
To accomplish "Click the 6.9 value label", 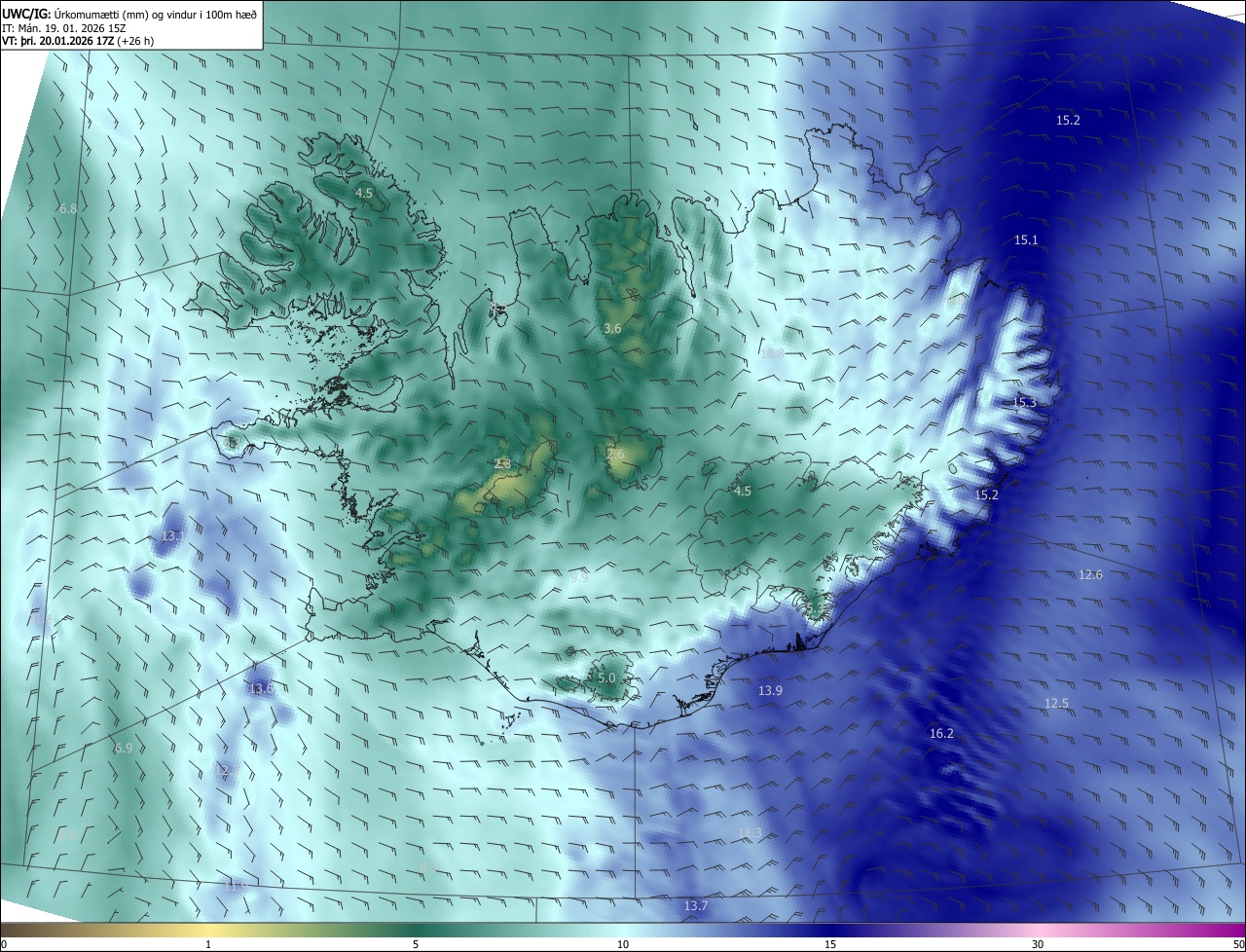I will 123,749.
